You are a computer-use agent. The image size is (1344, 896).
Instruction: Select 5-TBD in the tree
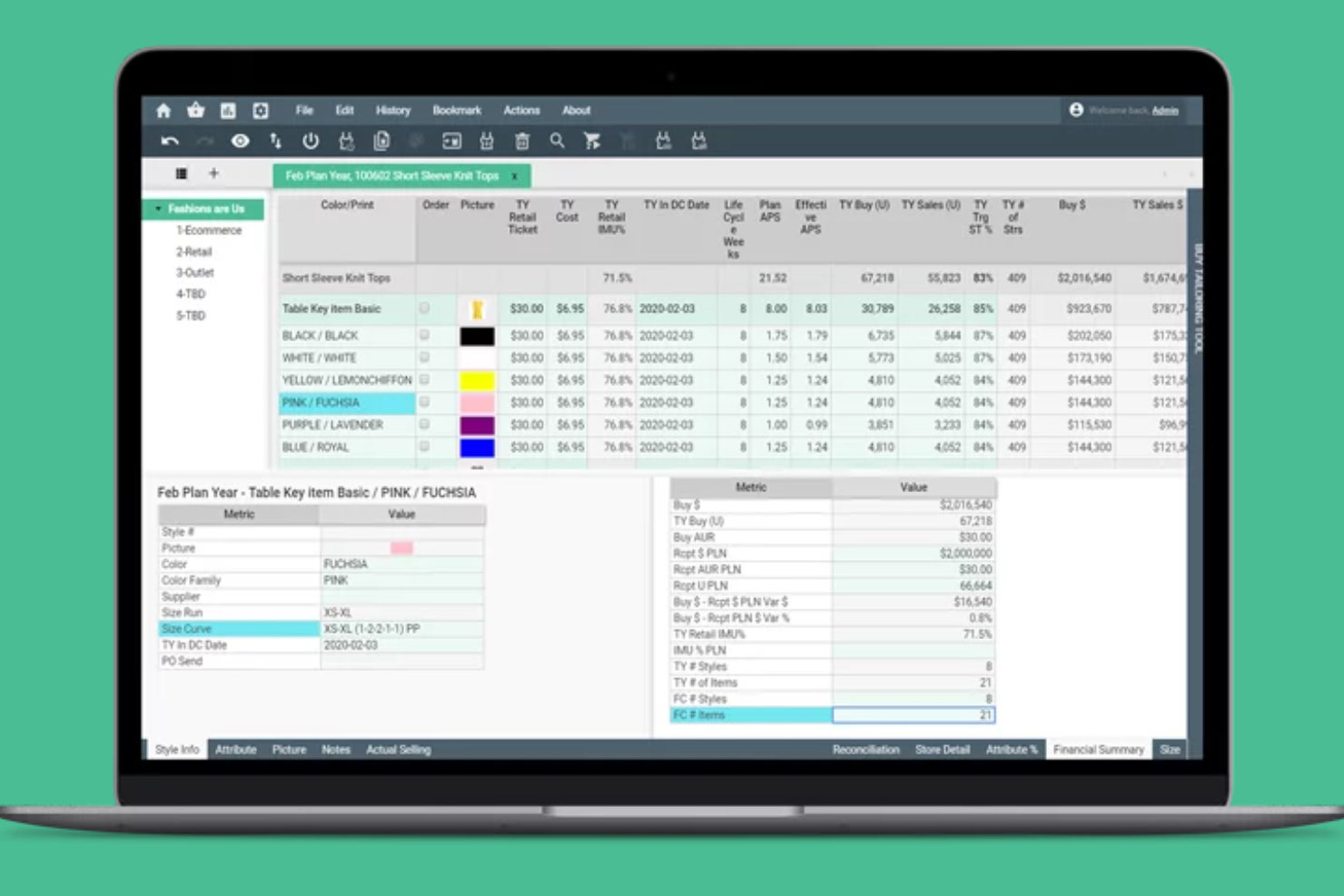click(191, 316)
